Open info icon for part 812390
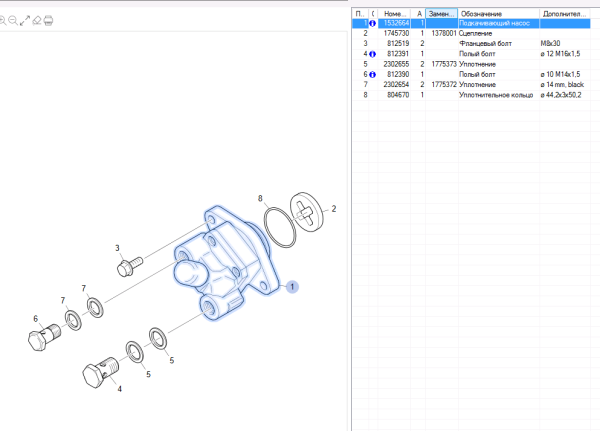Screen dimensions: 600x431 [x=372, y=75]
